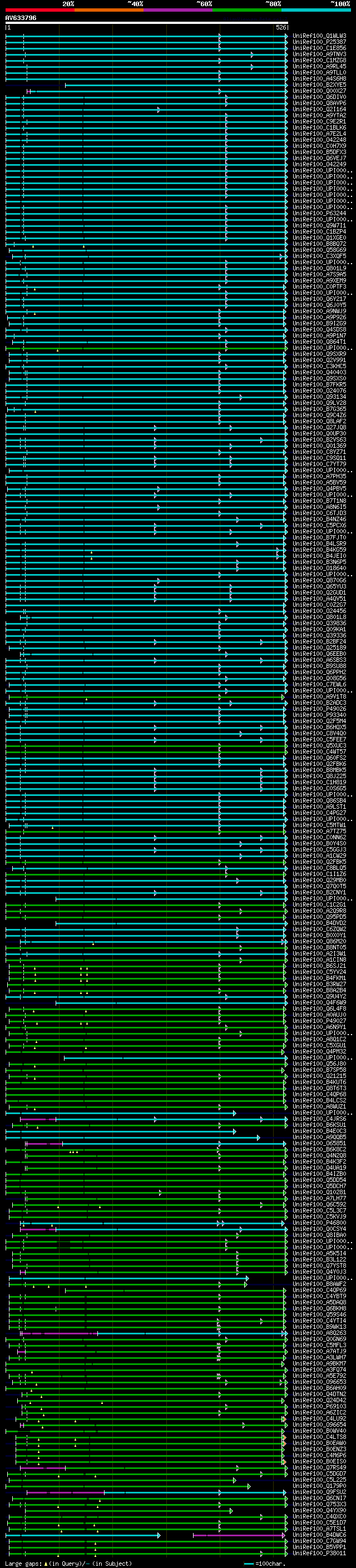Open the UniRef100_A9V1T8 hit

pyautogui.click(x=319, y=697)
